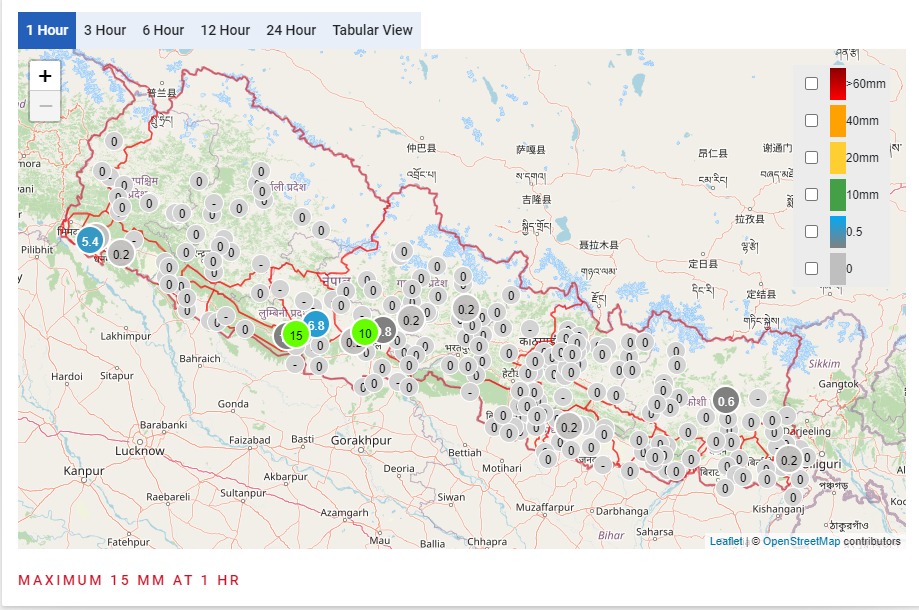Click the green 10mm legend color swatch
The height and width of the screenshot is (610, 919).
(x=838, y=195)
